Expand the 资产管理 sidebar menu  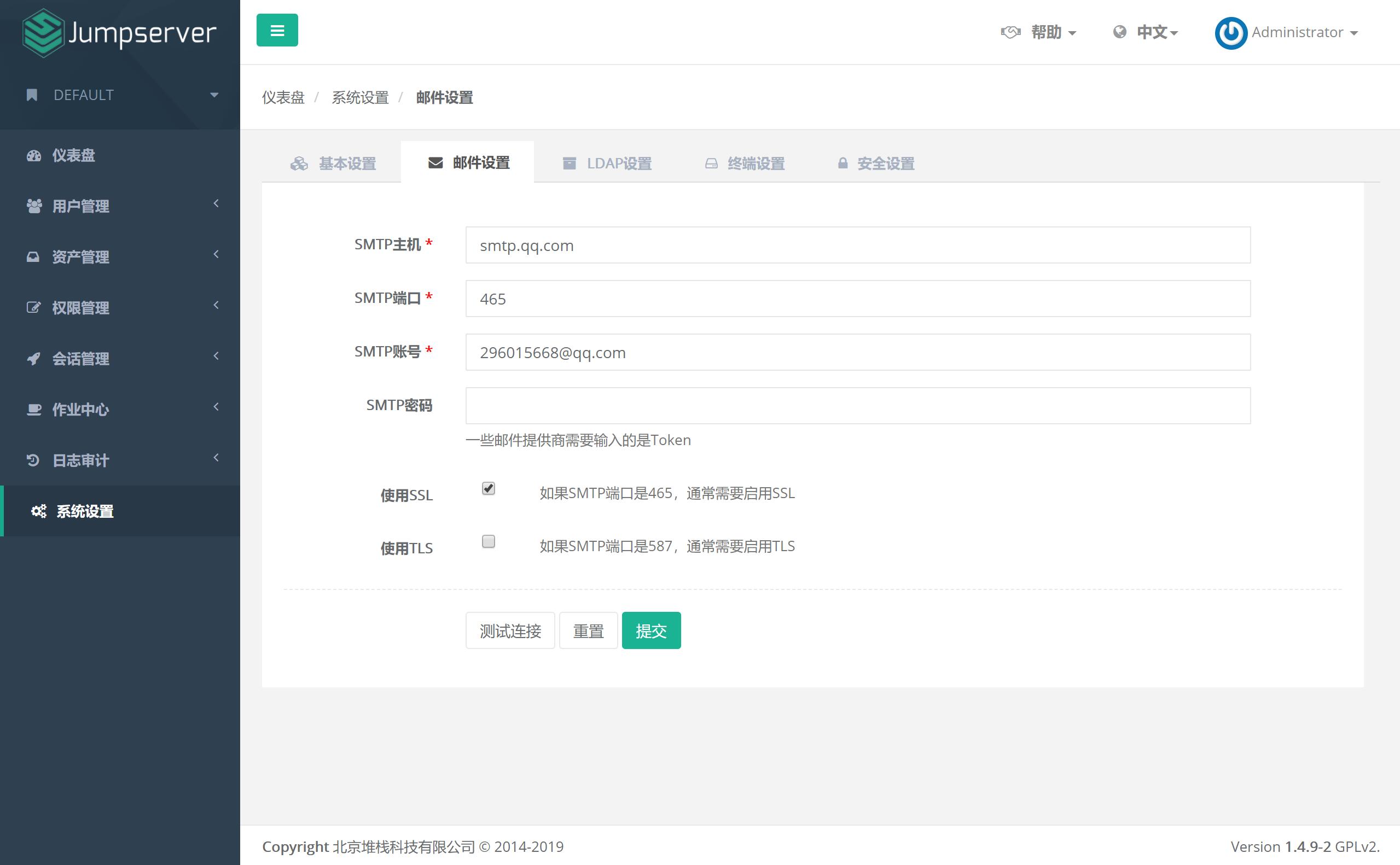pyautogui.click(x=120, y=257)
